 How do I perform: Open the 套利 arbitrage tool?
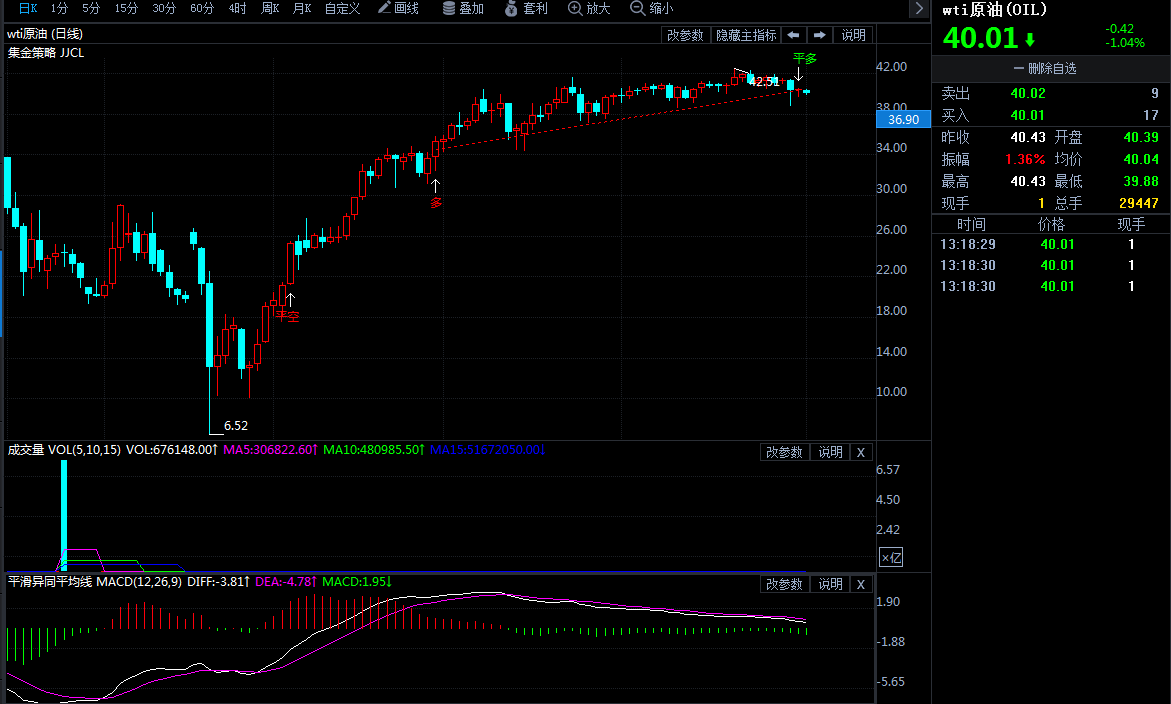[527, 8]
